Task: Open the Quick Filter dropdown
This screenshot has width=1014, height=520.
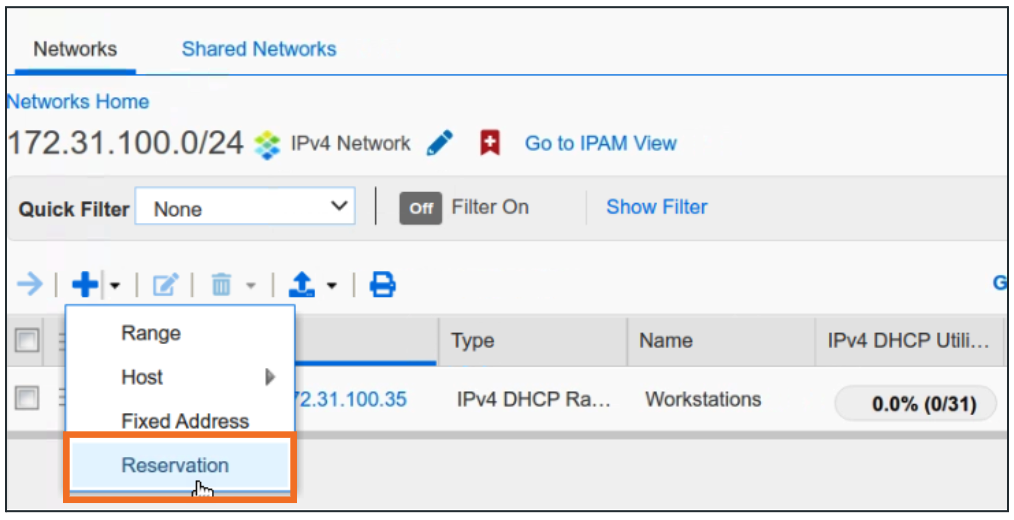Action: coord(245,208)
